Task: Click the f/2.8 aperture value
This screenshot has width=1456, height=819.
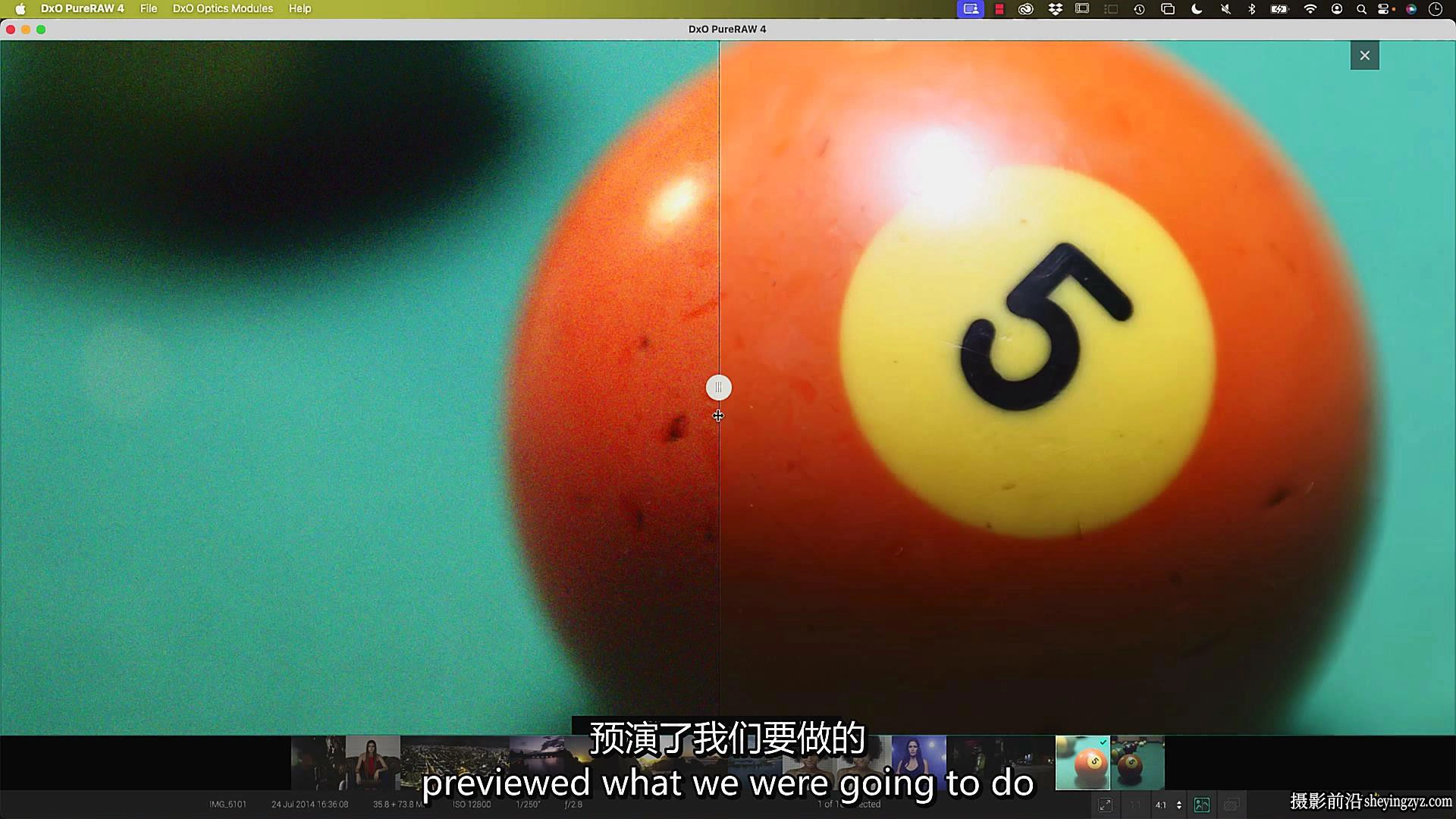Action: pos(573,805)
